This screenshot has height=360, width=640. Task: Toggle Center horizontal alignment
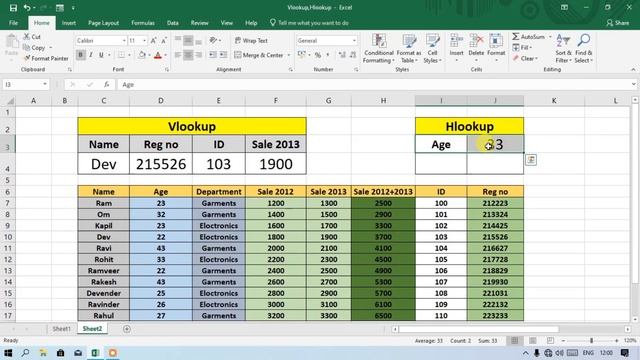click(188, 55)
